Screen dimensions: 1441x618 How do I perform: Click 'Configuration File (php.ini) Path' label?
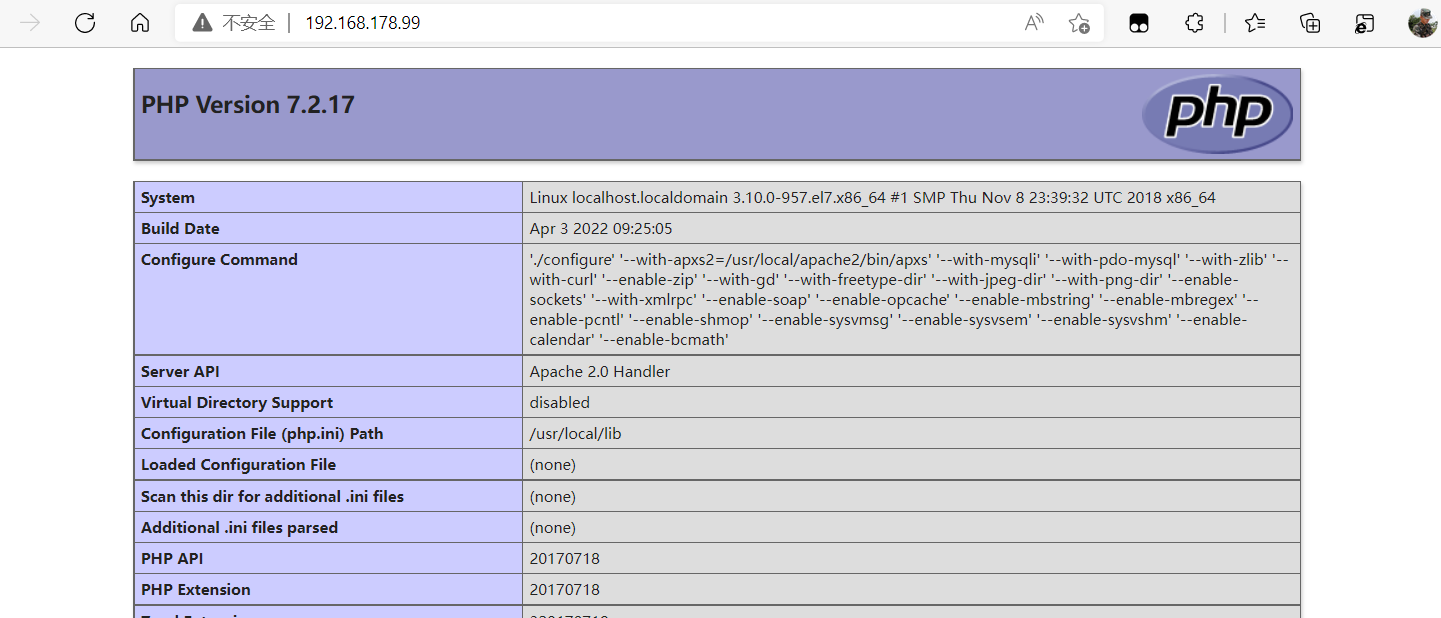coord(262,434)
